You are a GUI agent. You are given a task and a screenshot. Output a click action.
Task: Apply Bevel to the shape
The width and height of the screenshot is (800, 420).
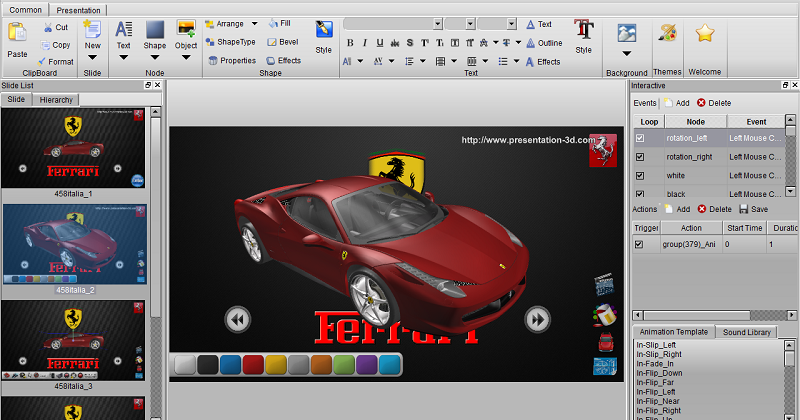(x=283, y=42)
